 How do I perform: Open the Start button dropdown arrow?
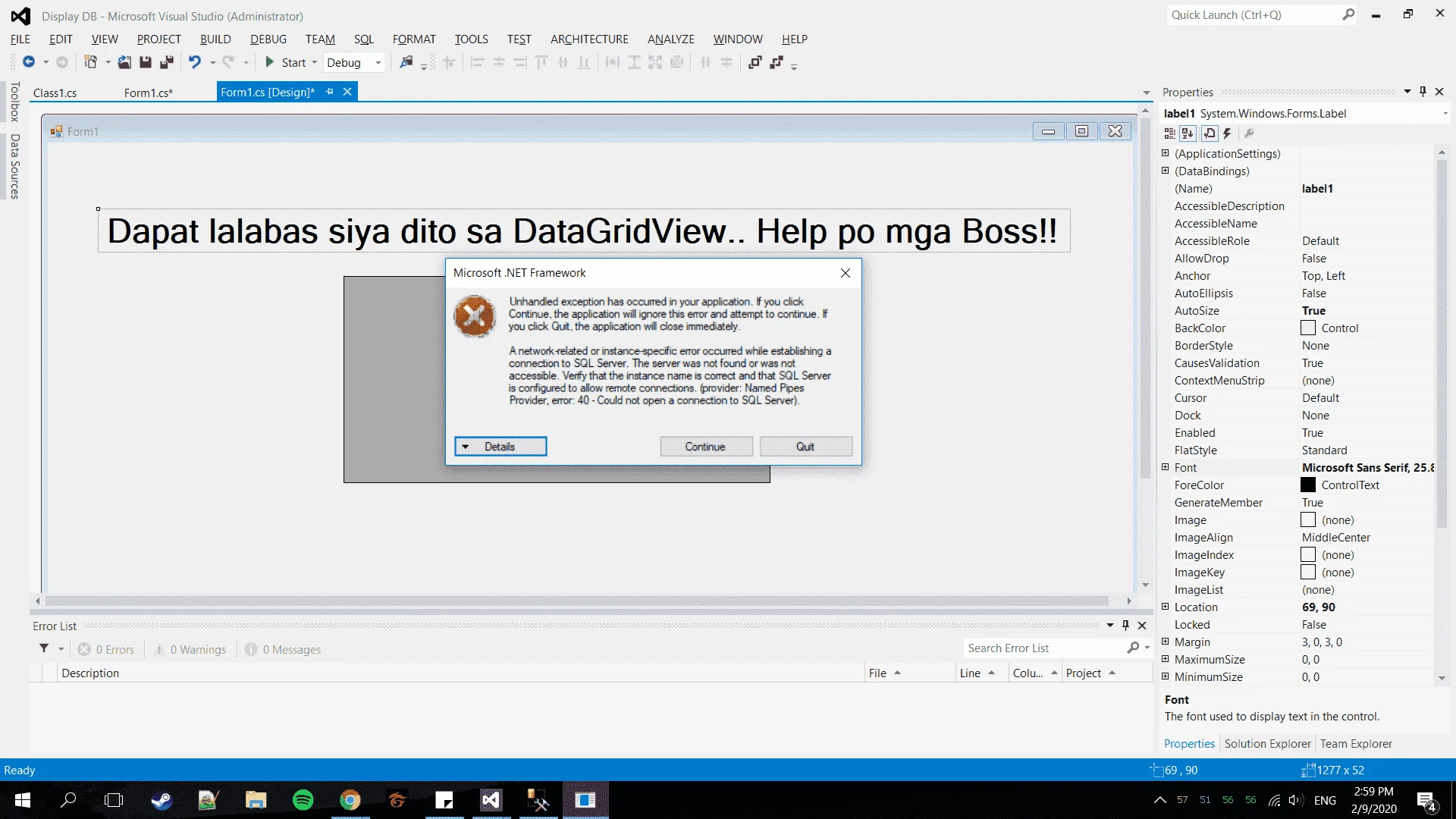point(315,62)
